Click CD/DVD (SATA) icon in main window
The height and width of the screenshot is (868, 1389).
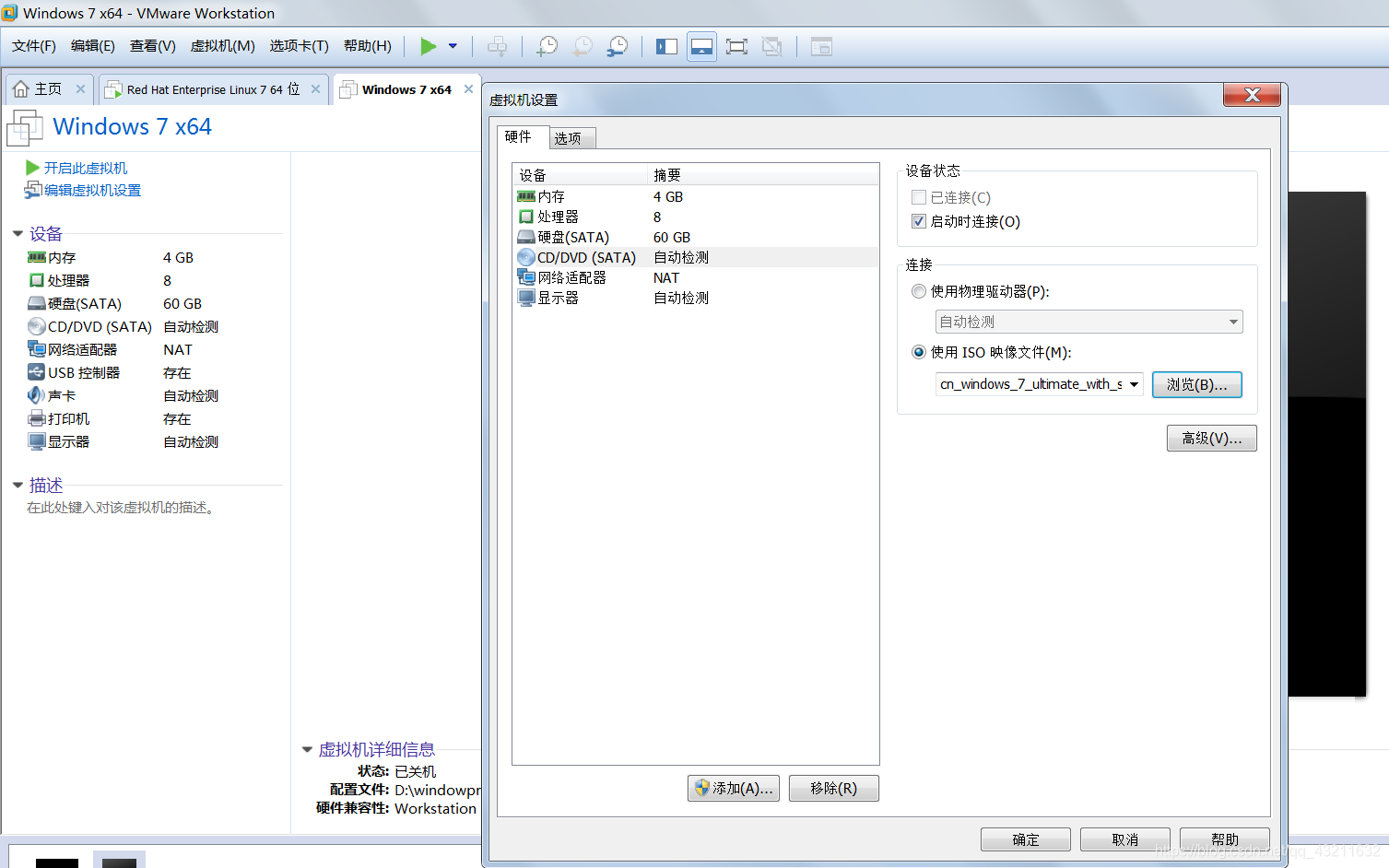point(36,326)
